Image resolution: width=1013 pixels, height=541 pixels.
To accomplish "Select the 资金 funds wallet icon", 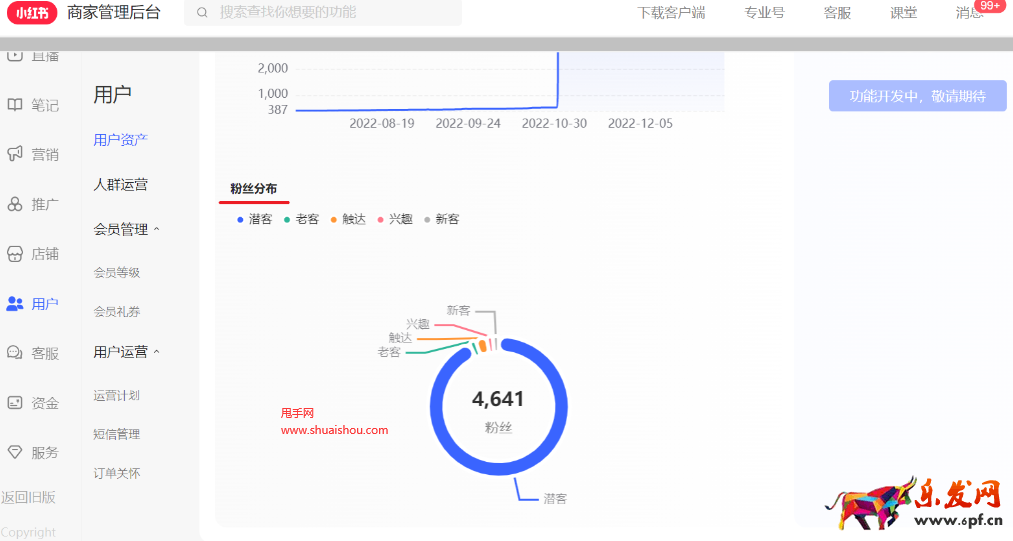I will pos(15,403).
